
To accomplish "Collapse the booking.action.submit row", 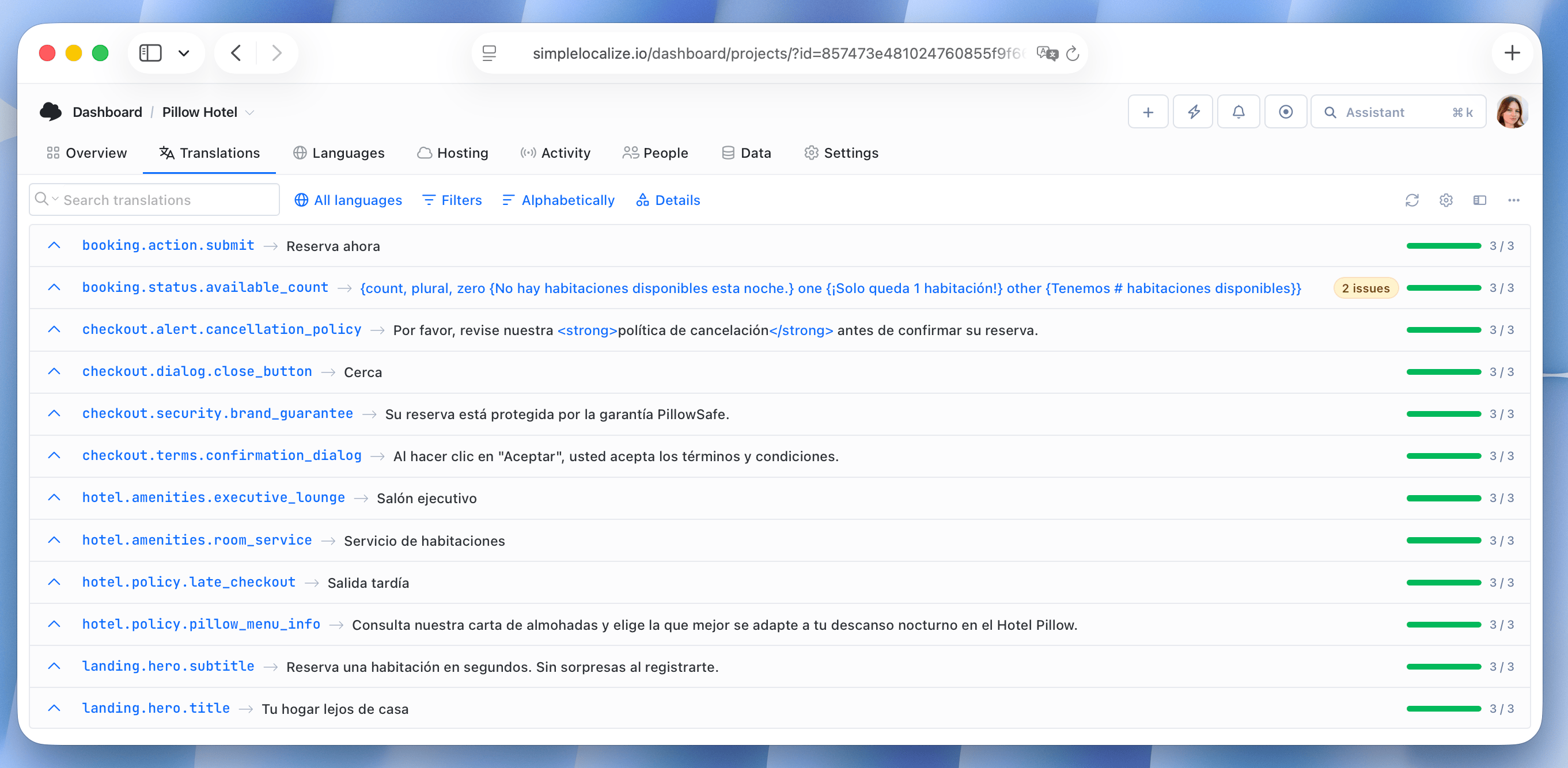I will (x=54, y=245).
